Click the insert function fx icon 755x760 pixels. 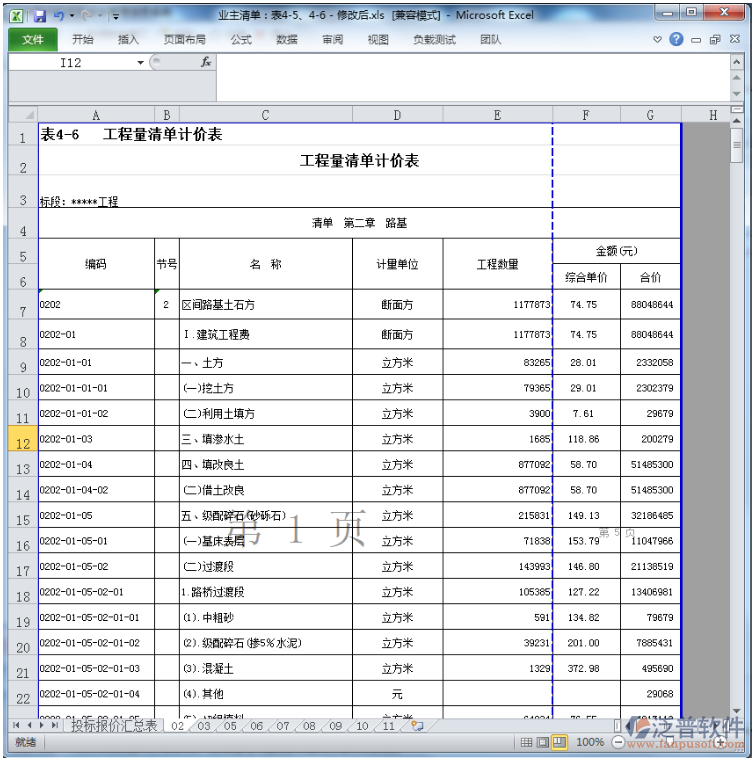206,62
